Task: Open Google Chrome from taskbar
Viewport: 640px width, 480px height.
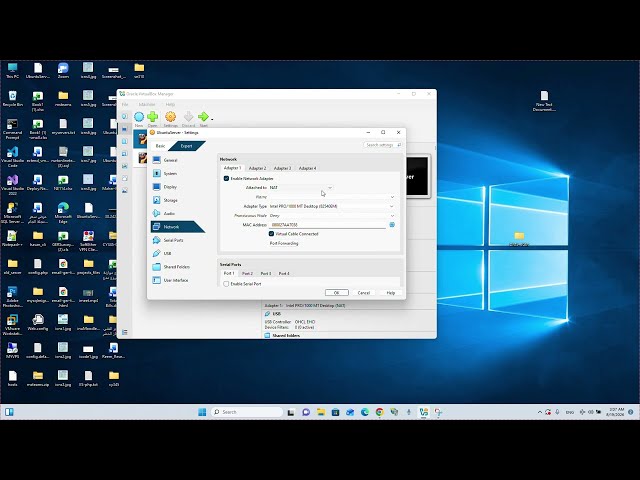Action: pyautogui.click(x=379, y=412)
